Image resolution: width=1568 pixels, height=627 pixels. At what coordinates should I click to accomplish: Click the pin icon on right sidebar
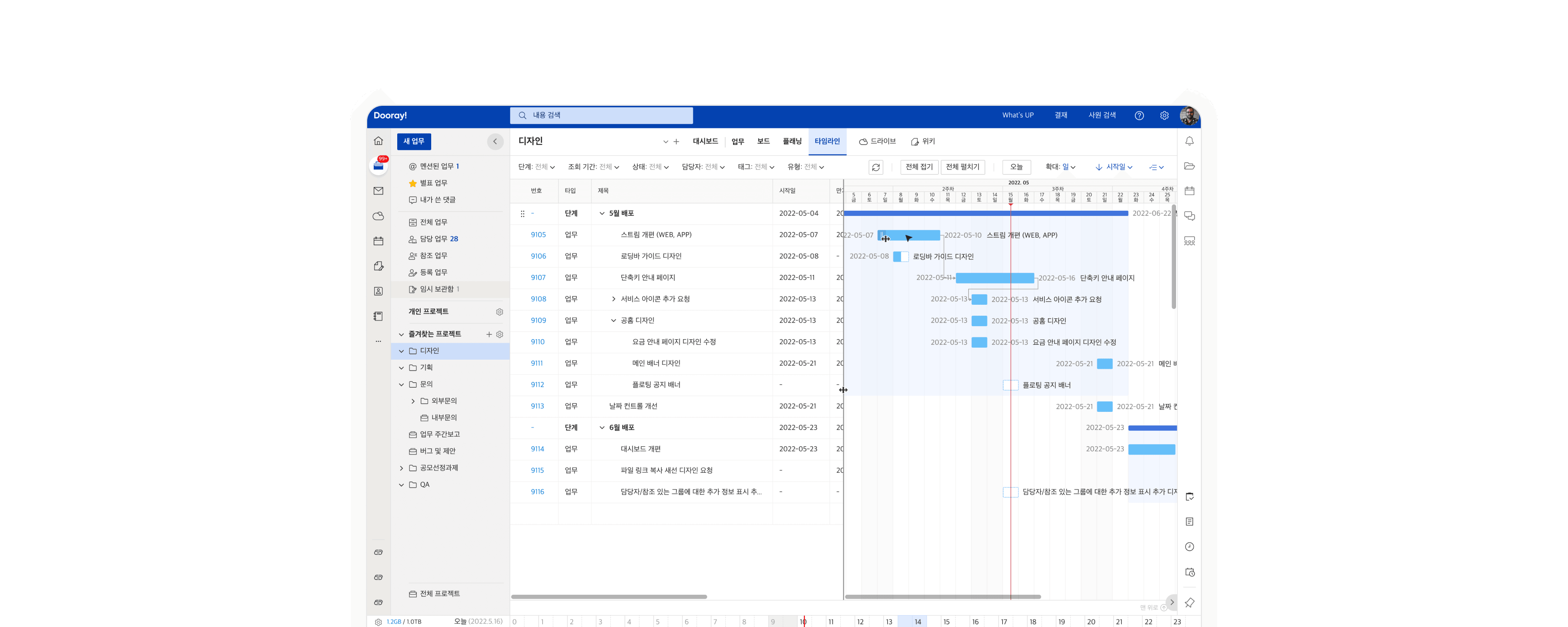(1189, 602)
